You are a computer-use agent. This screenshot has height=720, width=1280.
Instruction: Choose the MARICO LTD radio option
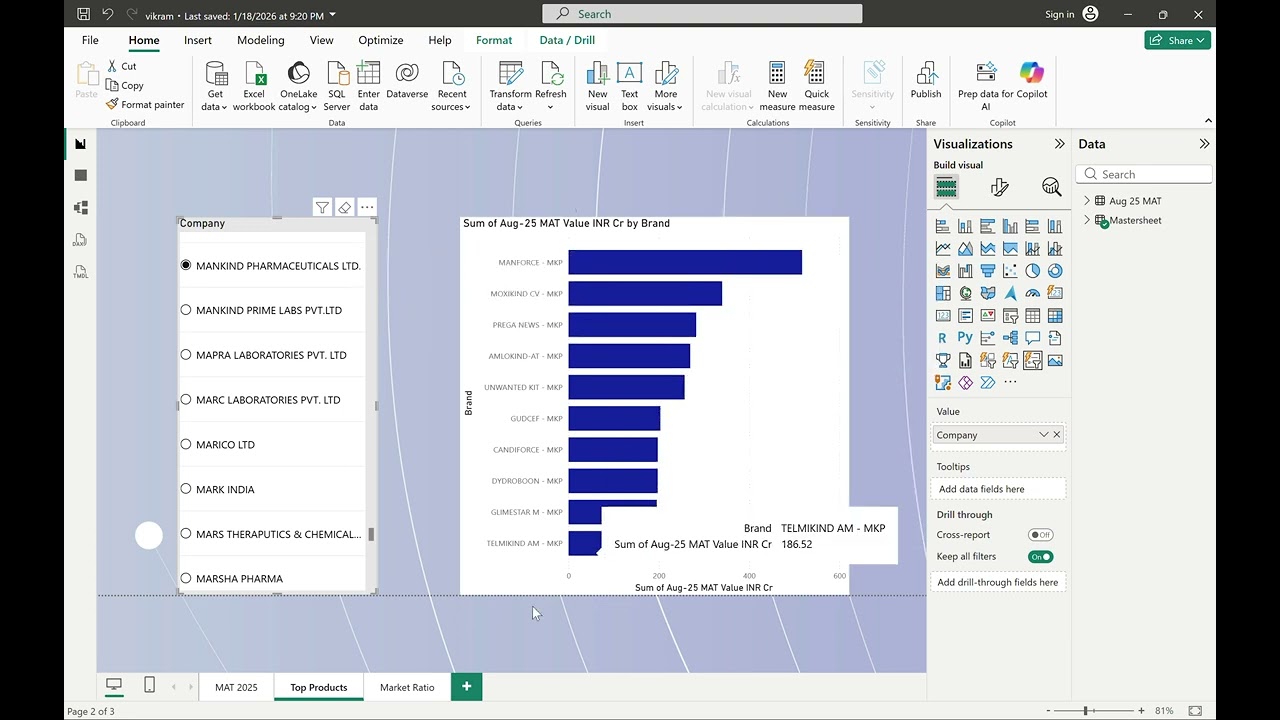186,444
